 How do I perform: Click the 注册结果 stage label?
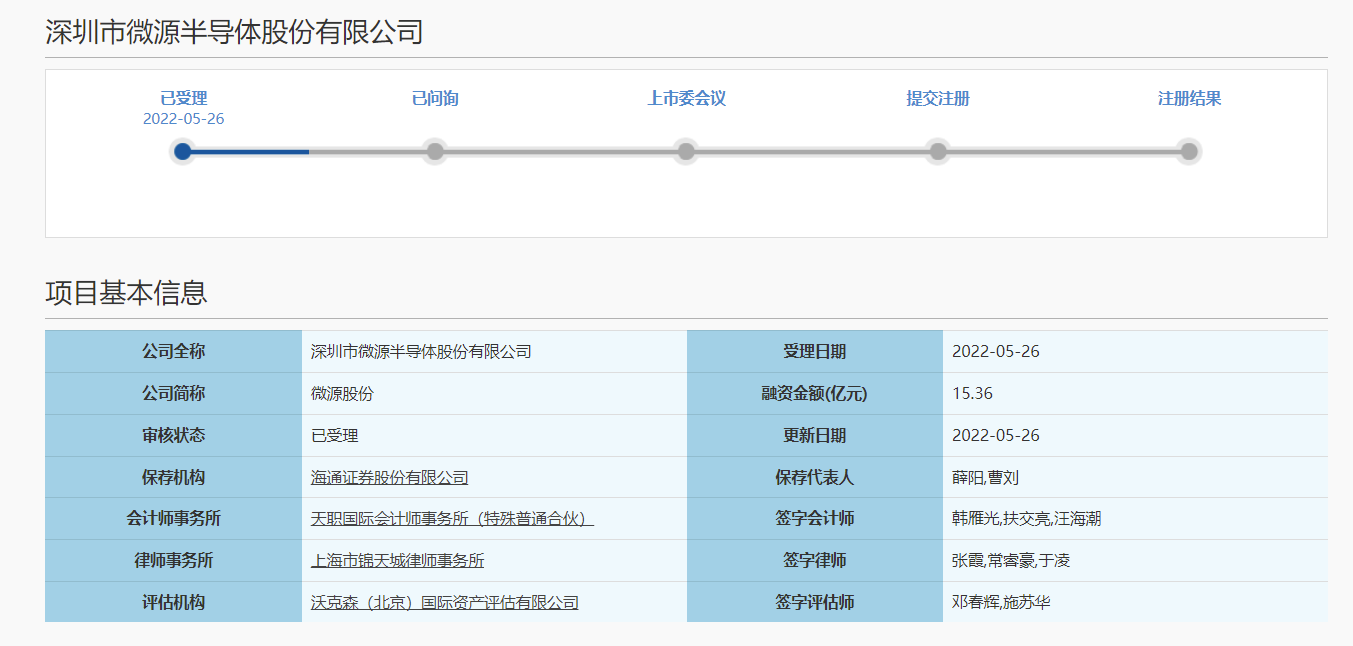[x=1188, y=99]
